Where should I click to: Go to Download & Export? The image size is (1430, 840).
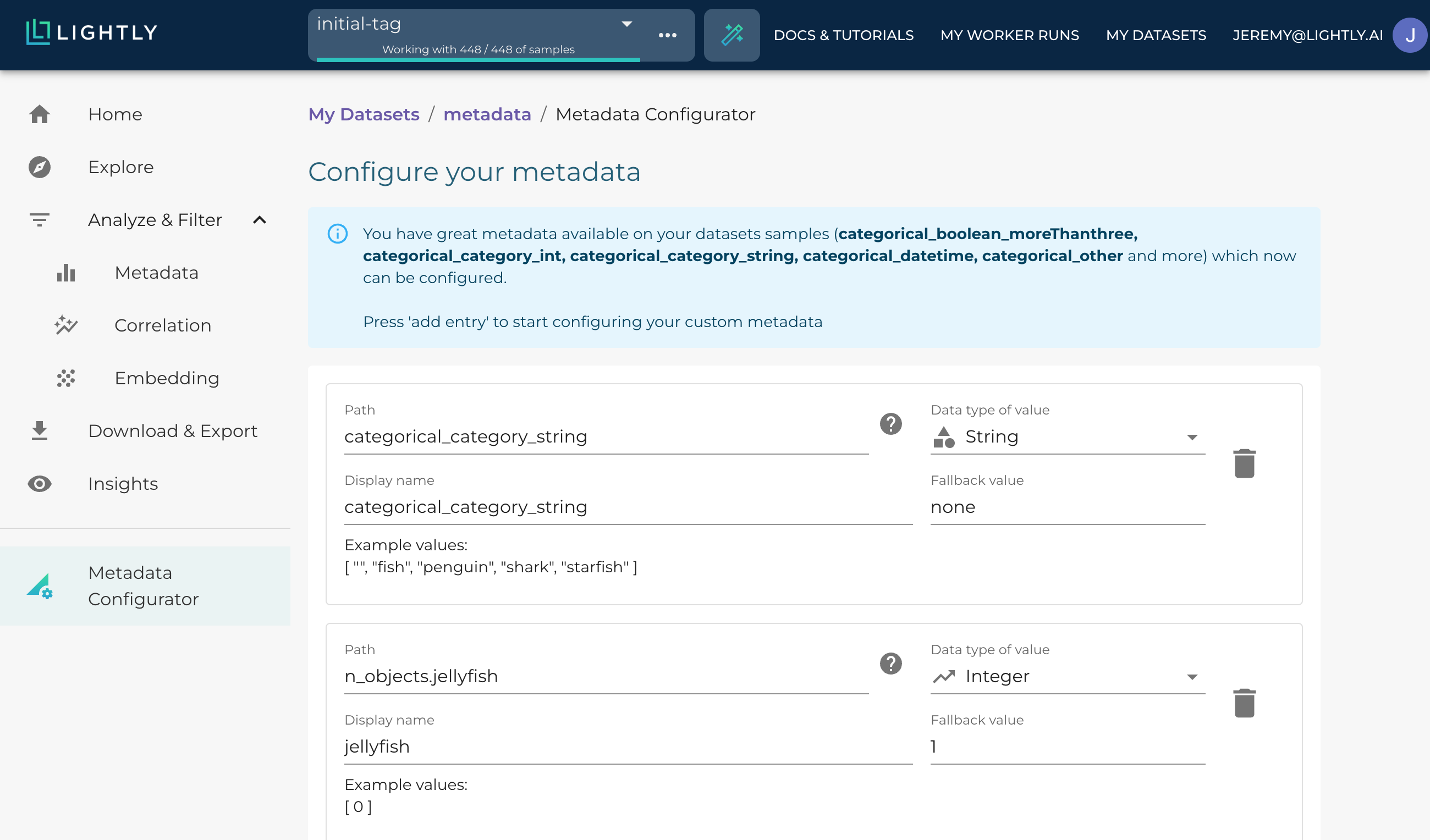173,430
